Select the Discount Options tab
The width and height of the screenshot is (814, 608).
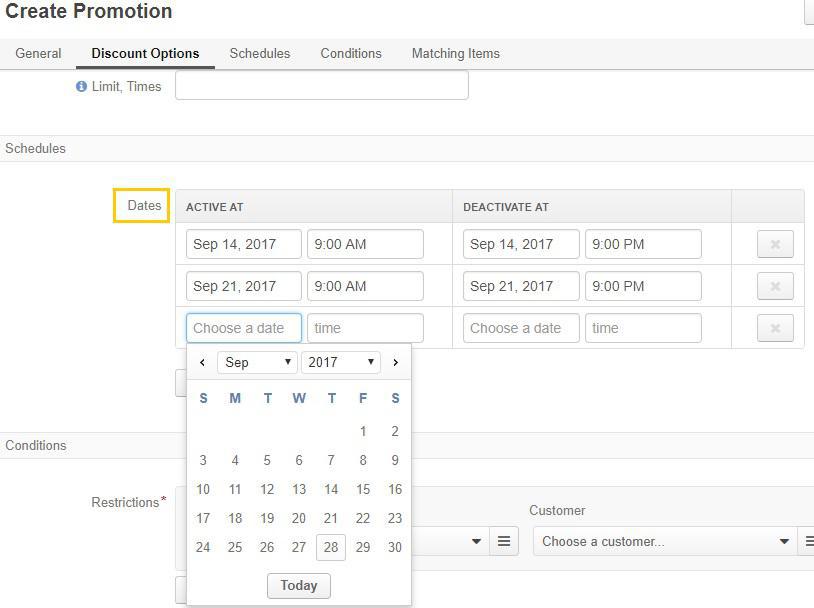click(x=145, y=53)
